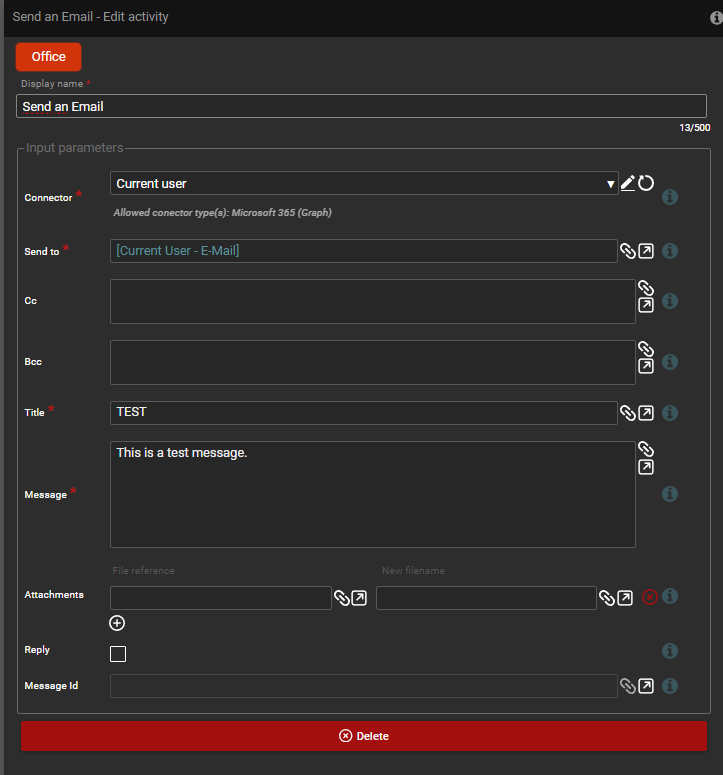Click the File reference attachment field
This screenshot has width=723, height=775.
pos(220,598)
